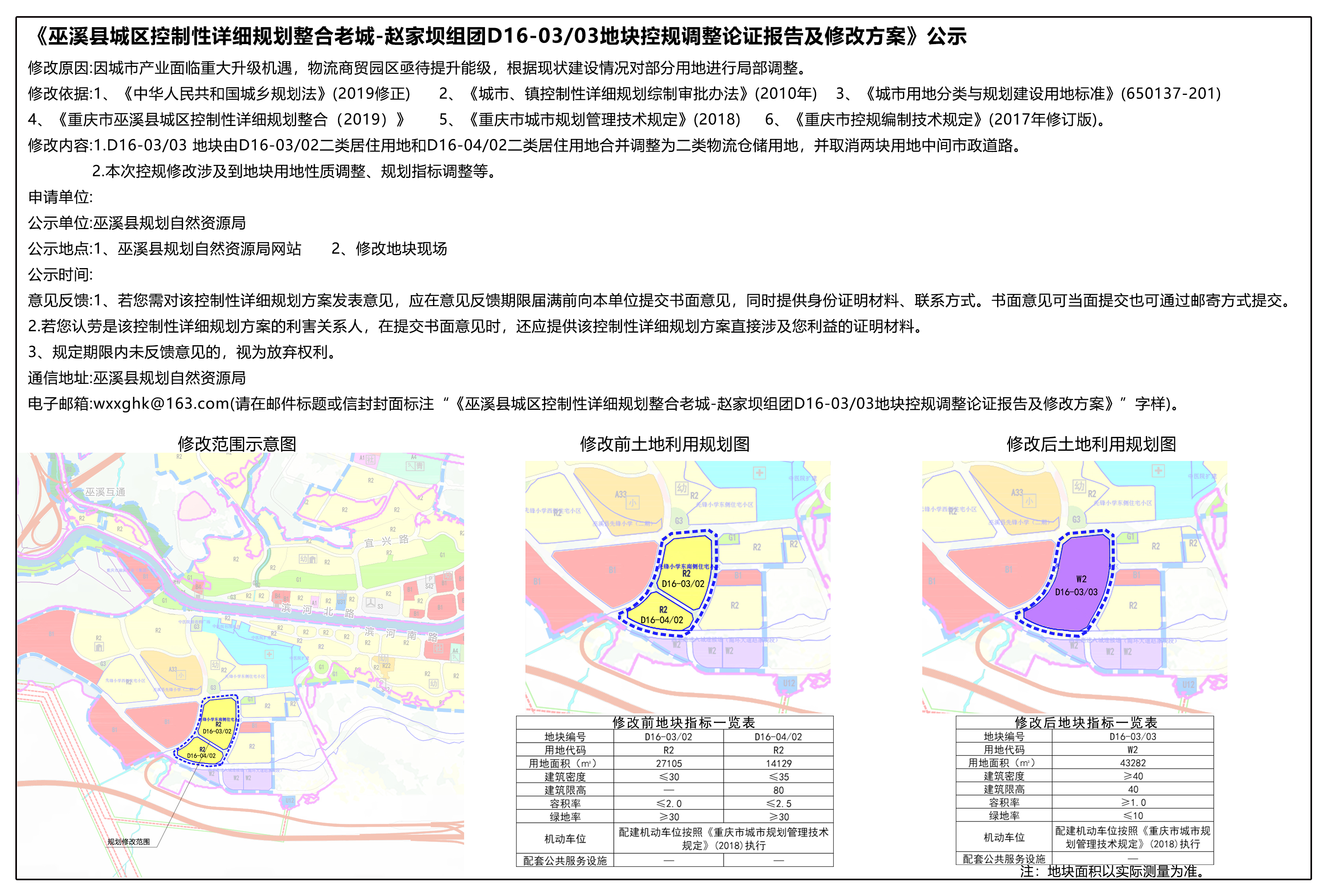
Task: Click the 规划修改范围 callout label
Action: (x=129, y=842)
